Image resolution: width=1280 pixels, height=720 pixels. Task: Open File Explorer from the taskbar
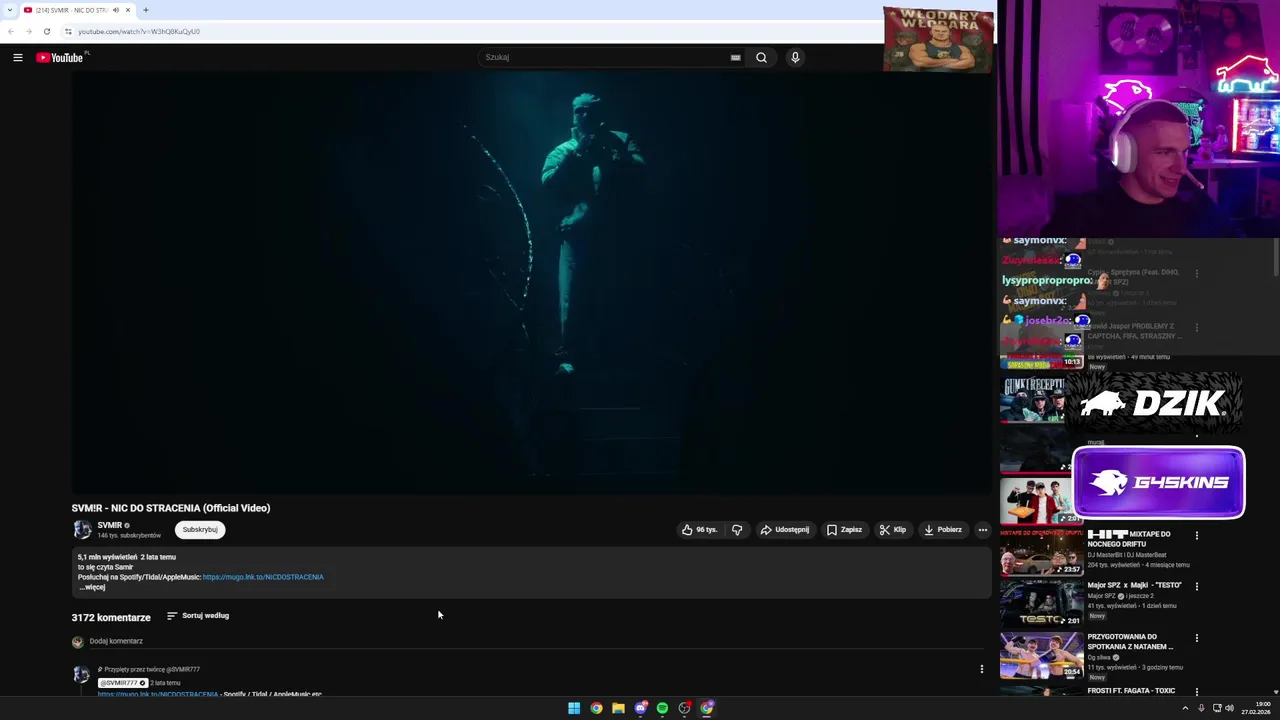point(618,708)
